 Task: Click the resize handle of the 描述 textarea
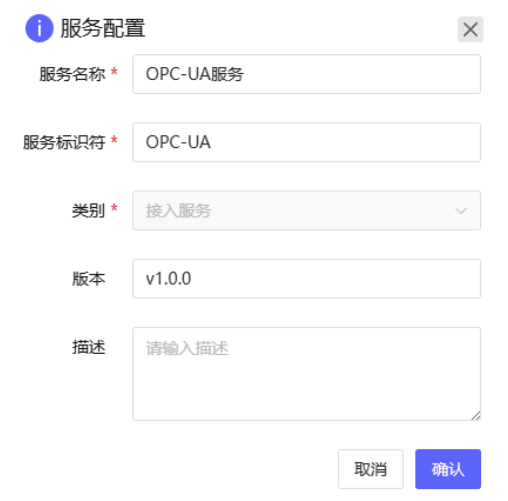(x=476, y=416)
